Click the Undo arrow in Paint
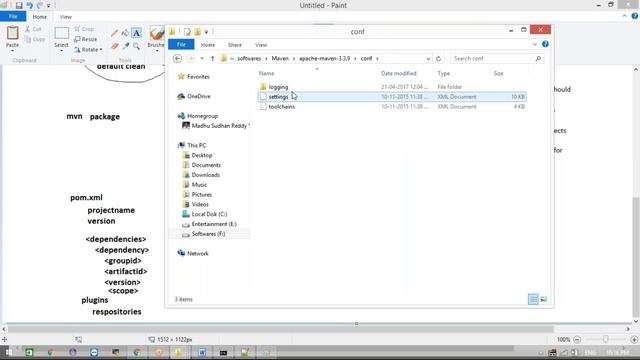This screenshot has width=640, height=360. coord(29,5)
